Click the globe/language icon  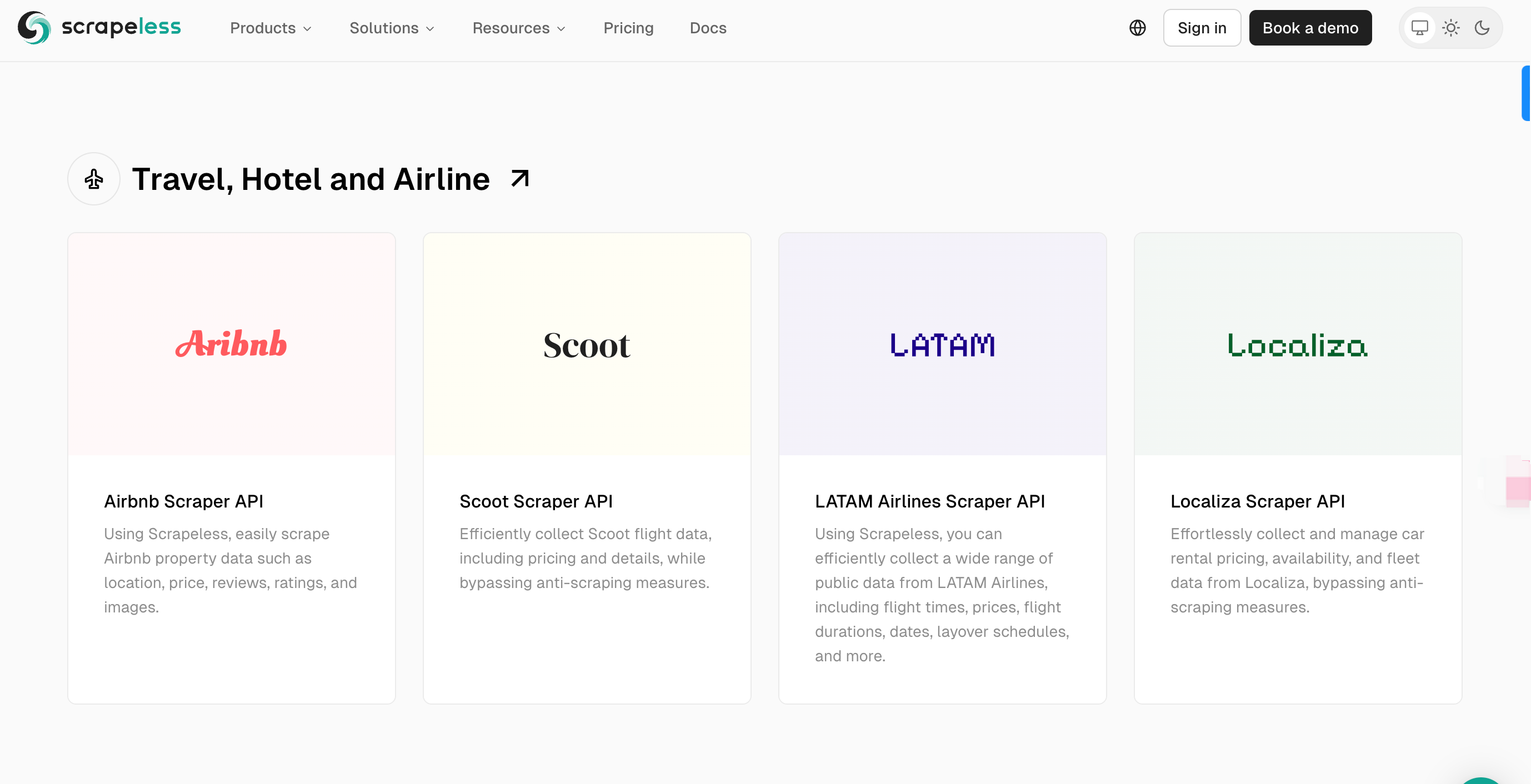tap(1137, 27)
